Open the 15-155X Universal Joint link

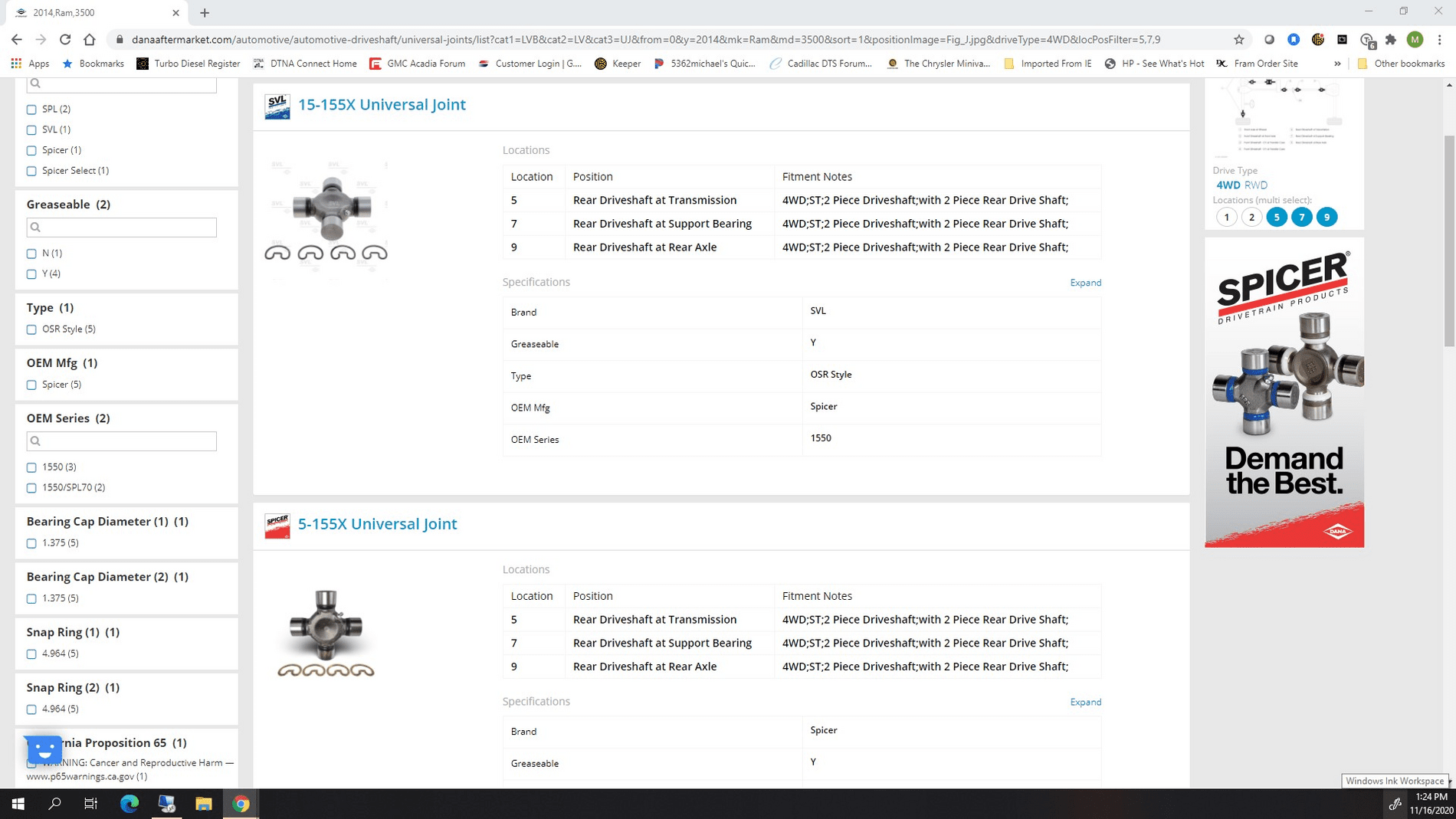tap(382, 105)
